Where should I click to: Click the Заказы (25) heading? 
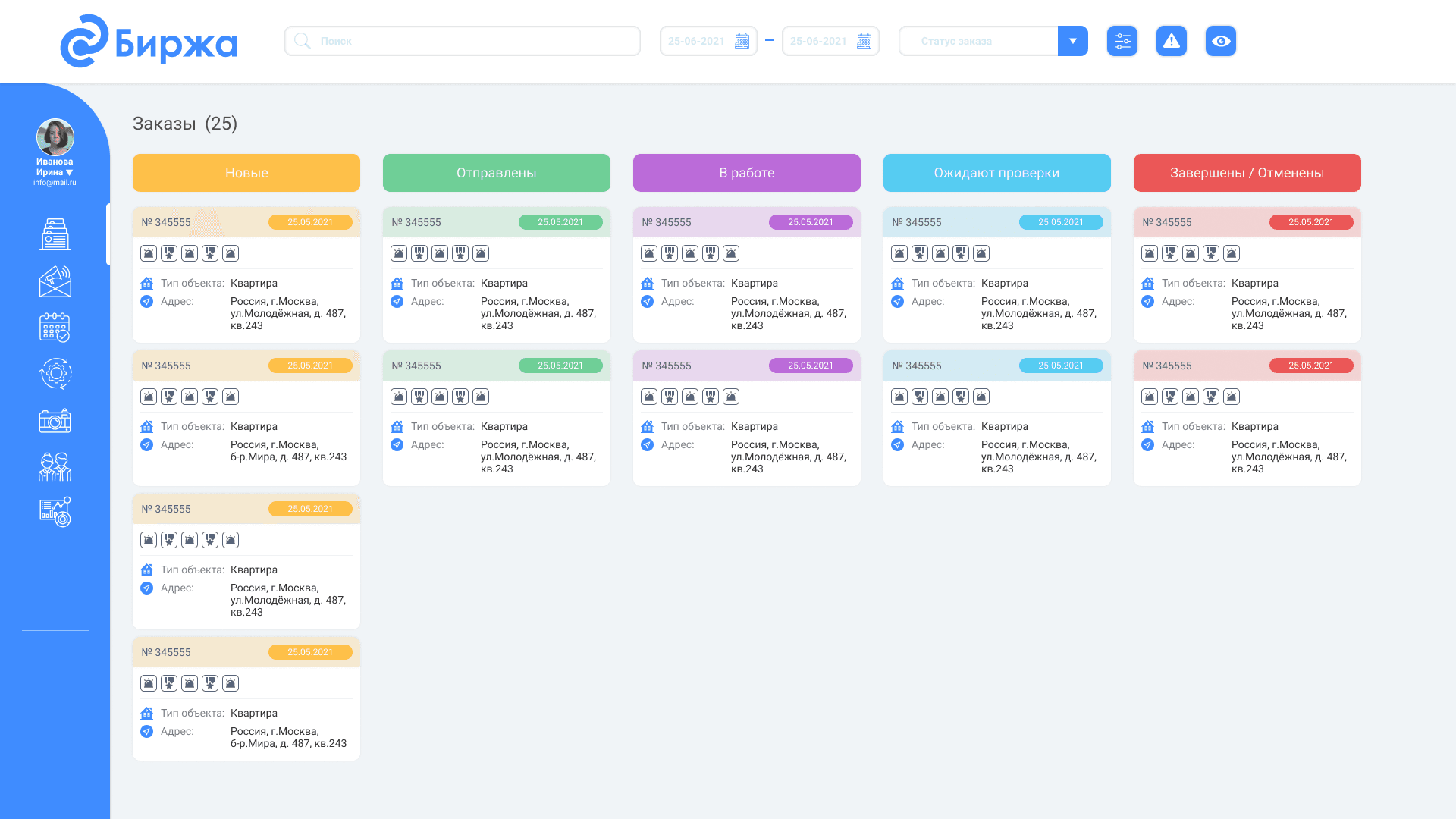(185, 124)
